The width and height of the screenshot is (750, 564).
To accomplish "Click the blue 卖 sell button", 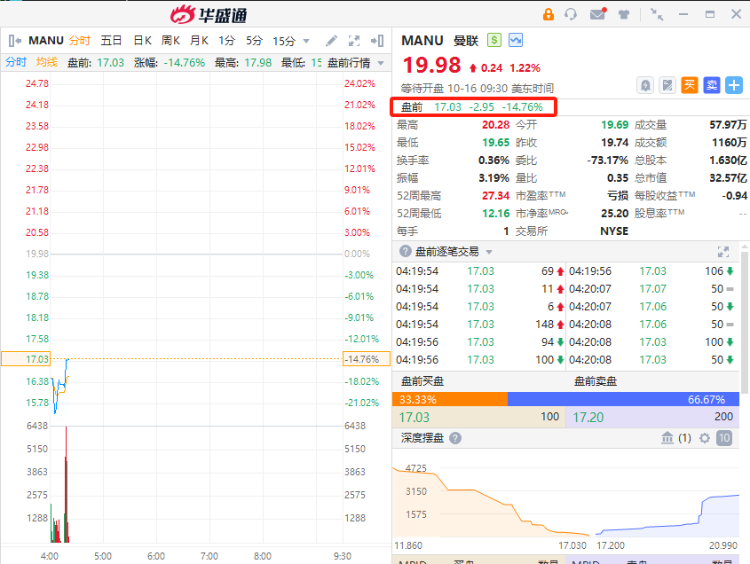I will pyautogui.click(x=712, y=85).
